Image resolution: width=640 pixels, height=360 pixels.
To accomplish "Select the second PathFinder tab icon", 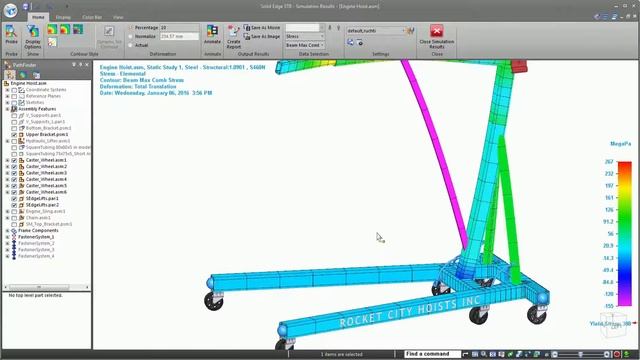I will pyautogui.click(x=22, y=75).
